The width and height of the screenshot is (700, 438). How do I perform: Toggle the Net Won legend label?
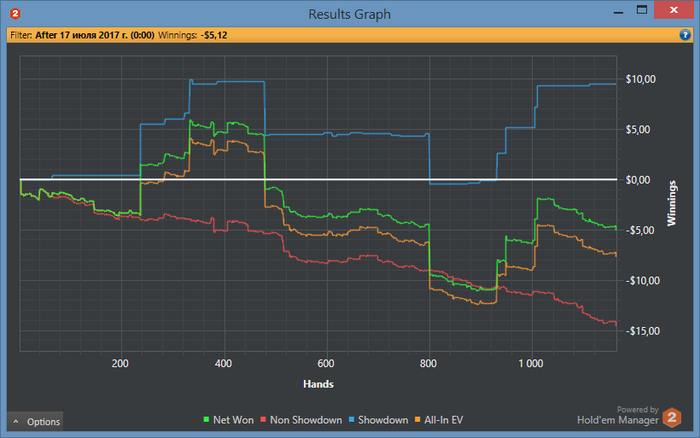point(233,420)
